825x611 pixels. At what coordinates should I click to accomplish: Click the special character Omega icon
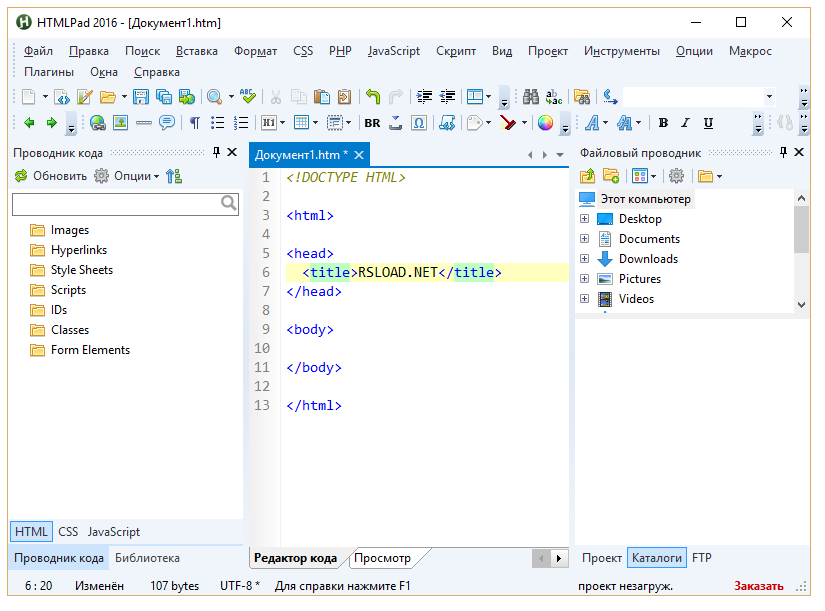[x=419, y=123]
